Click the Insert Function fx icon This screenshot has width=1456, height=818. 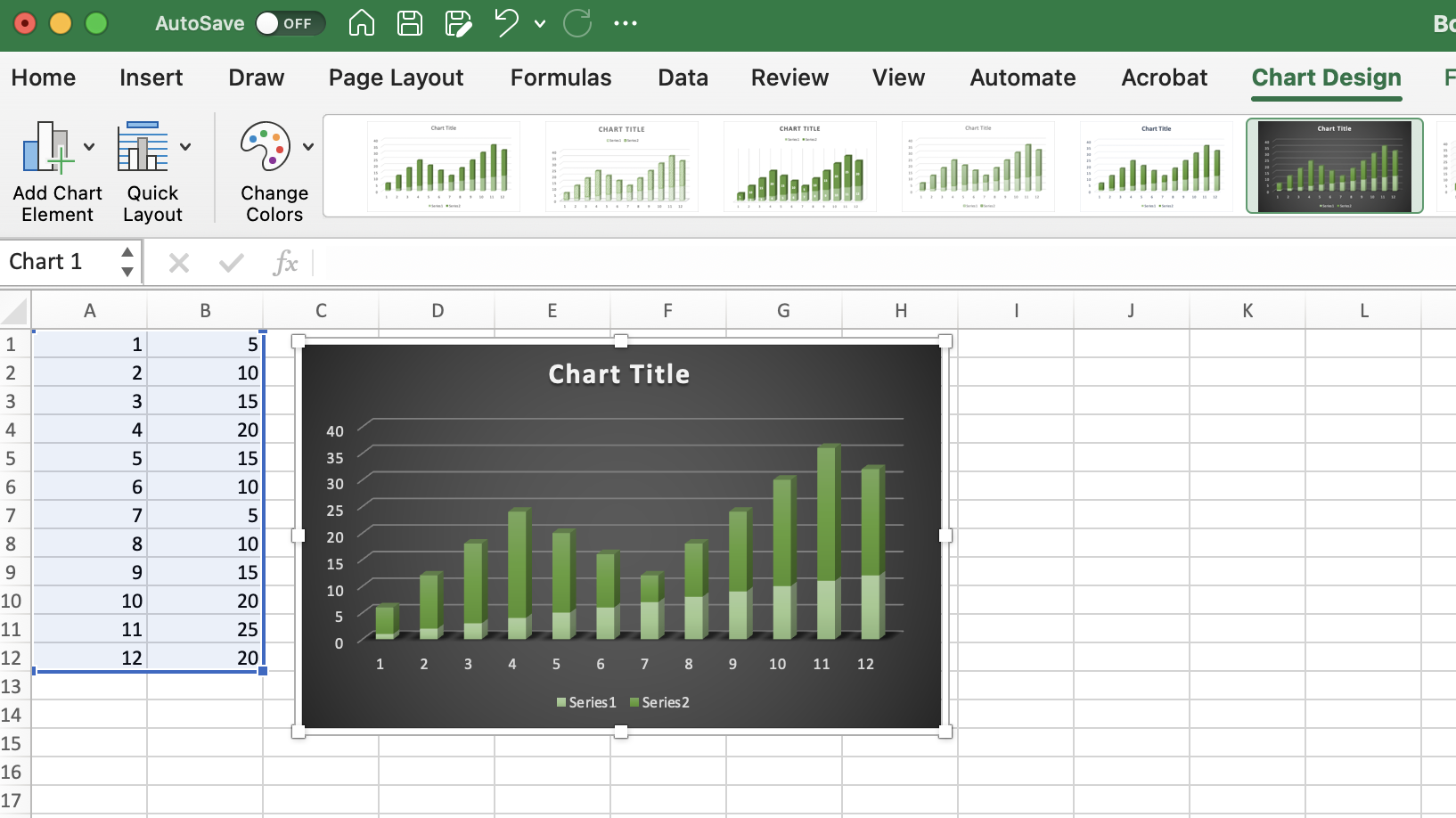(x=285, y=261)
